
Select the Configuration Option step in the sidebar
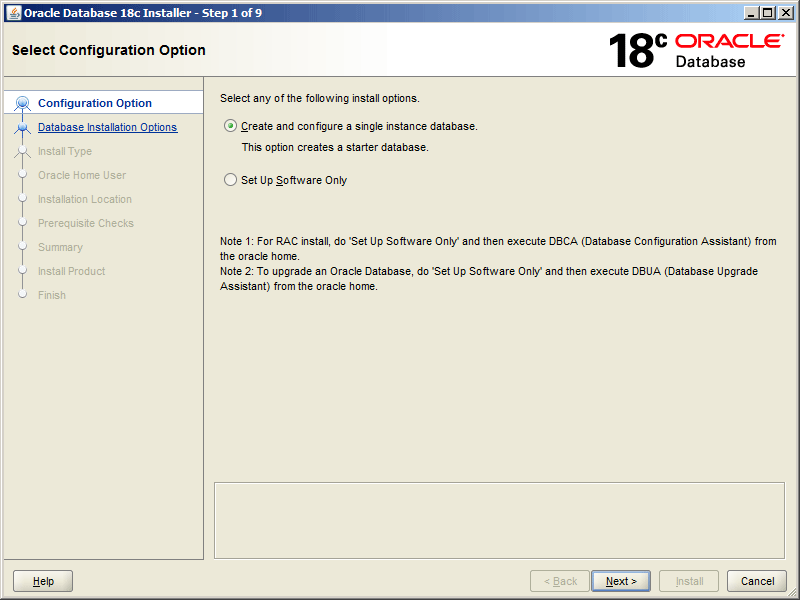pos(95,103)
